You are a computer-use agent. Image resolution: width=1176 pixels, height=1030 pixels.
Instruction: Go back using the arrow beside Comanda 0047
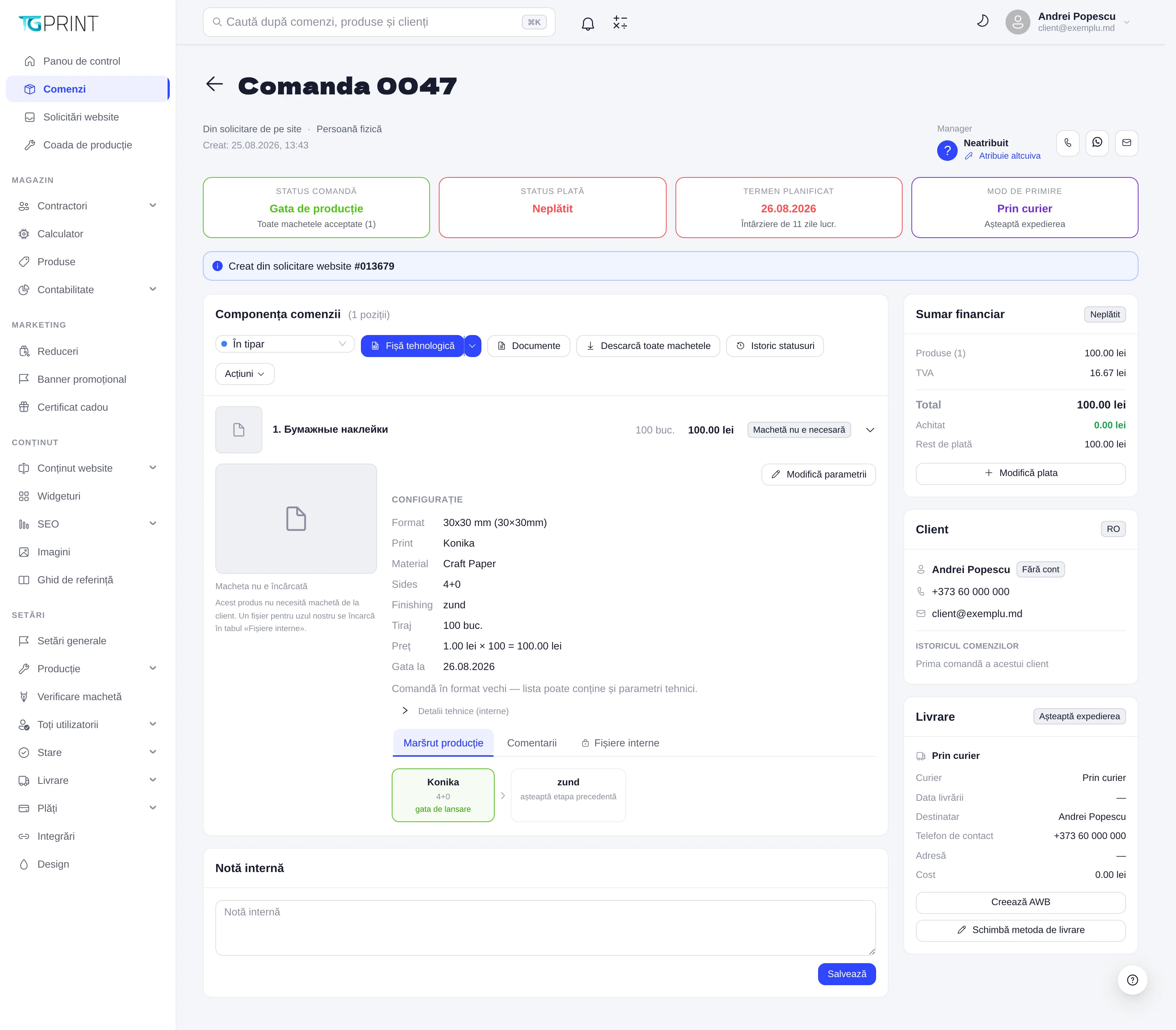[x=215, y=84]
